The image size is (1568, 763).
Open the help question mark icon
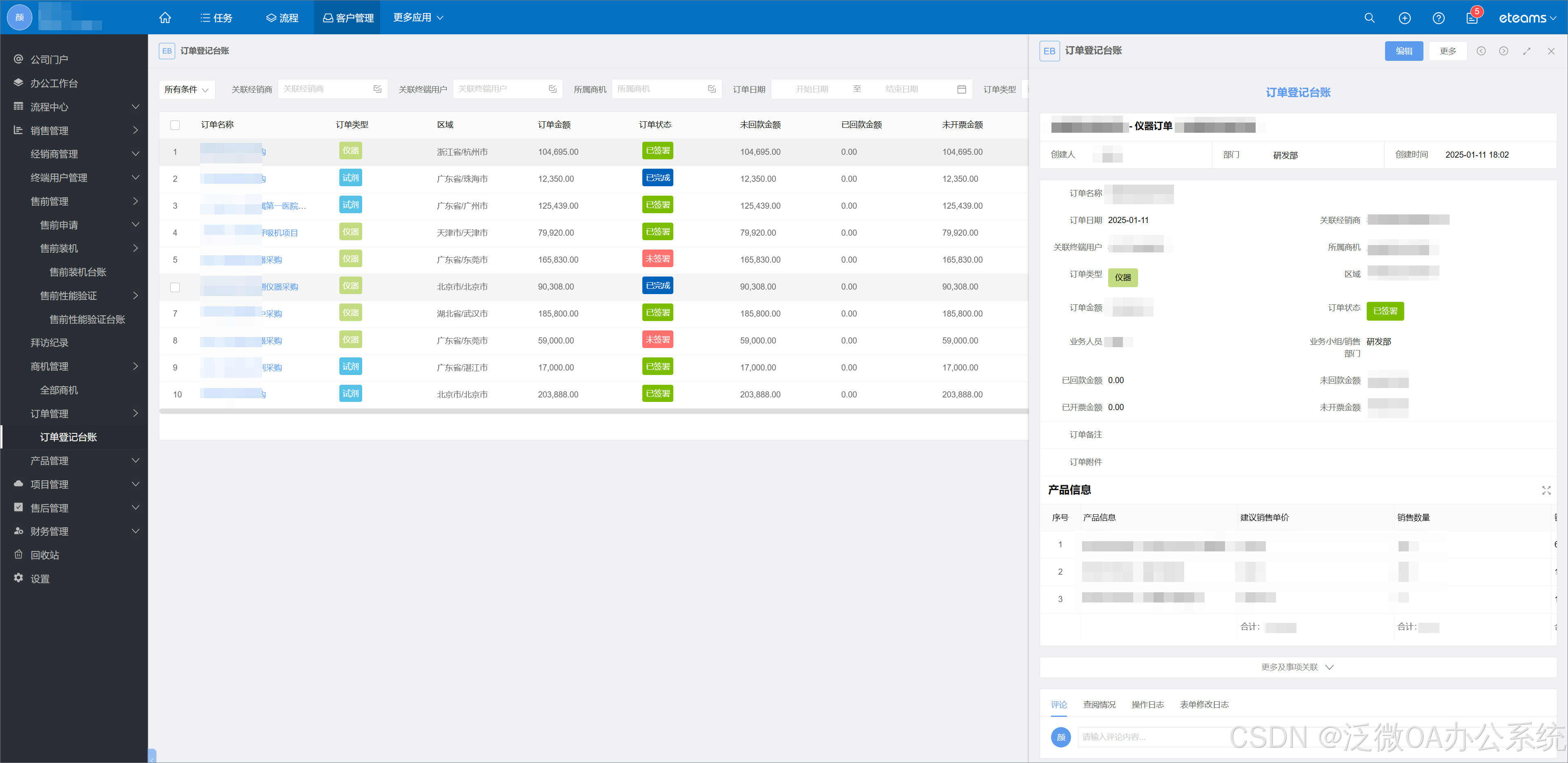pyautogui.click(x=1438, y=18)
